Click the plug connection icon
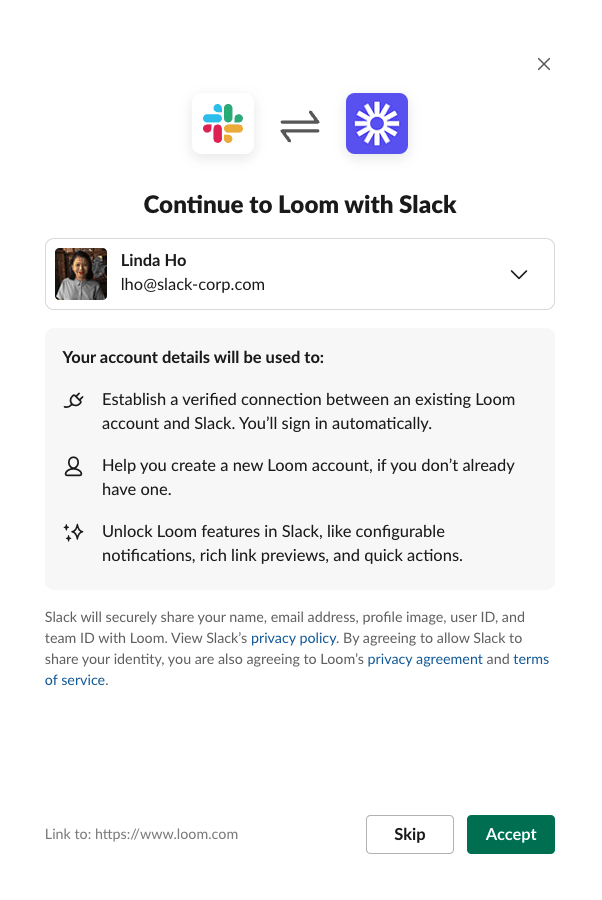This screenshot has width=602, height=900. pos(73,401)
